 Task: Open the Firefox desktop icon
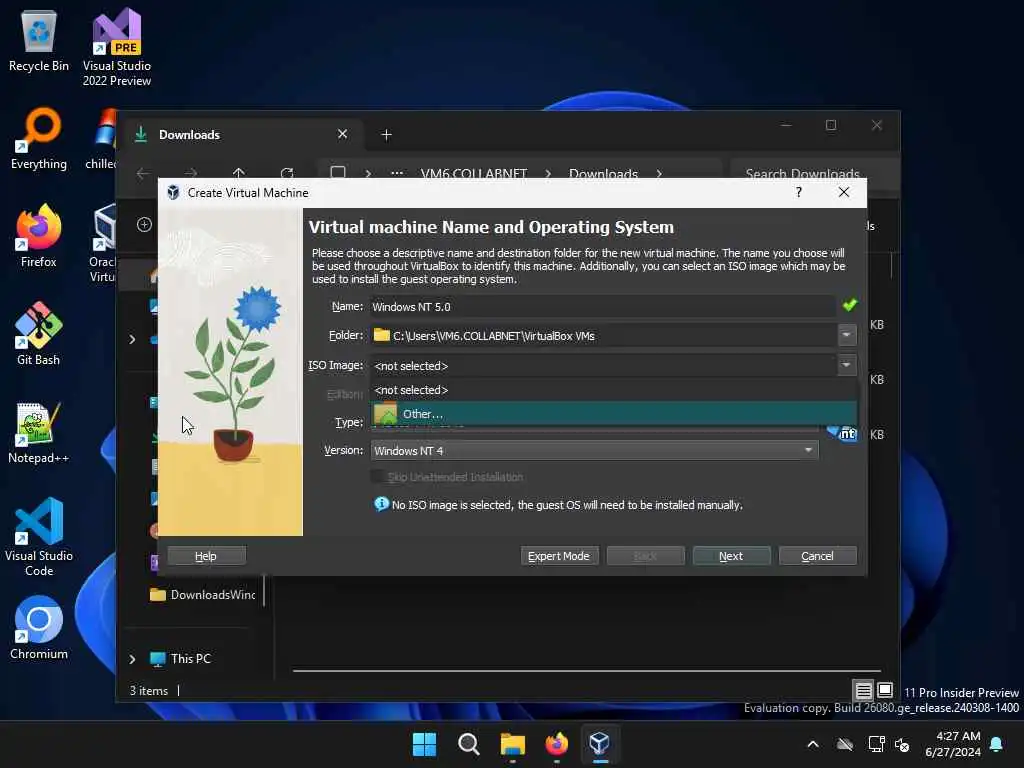click(x=39, y=236)
